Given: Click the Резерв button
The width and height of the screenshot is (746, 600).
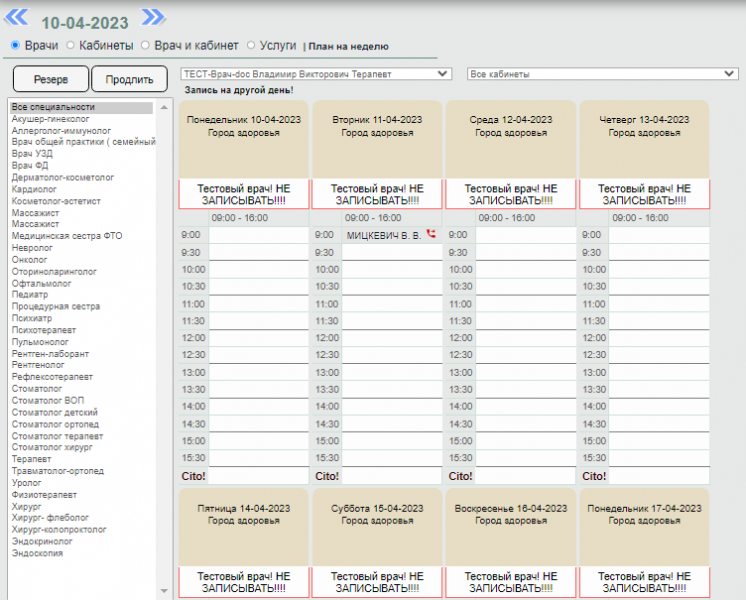Looking at the screenshot, I should [50, 80].
